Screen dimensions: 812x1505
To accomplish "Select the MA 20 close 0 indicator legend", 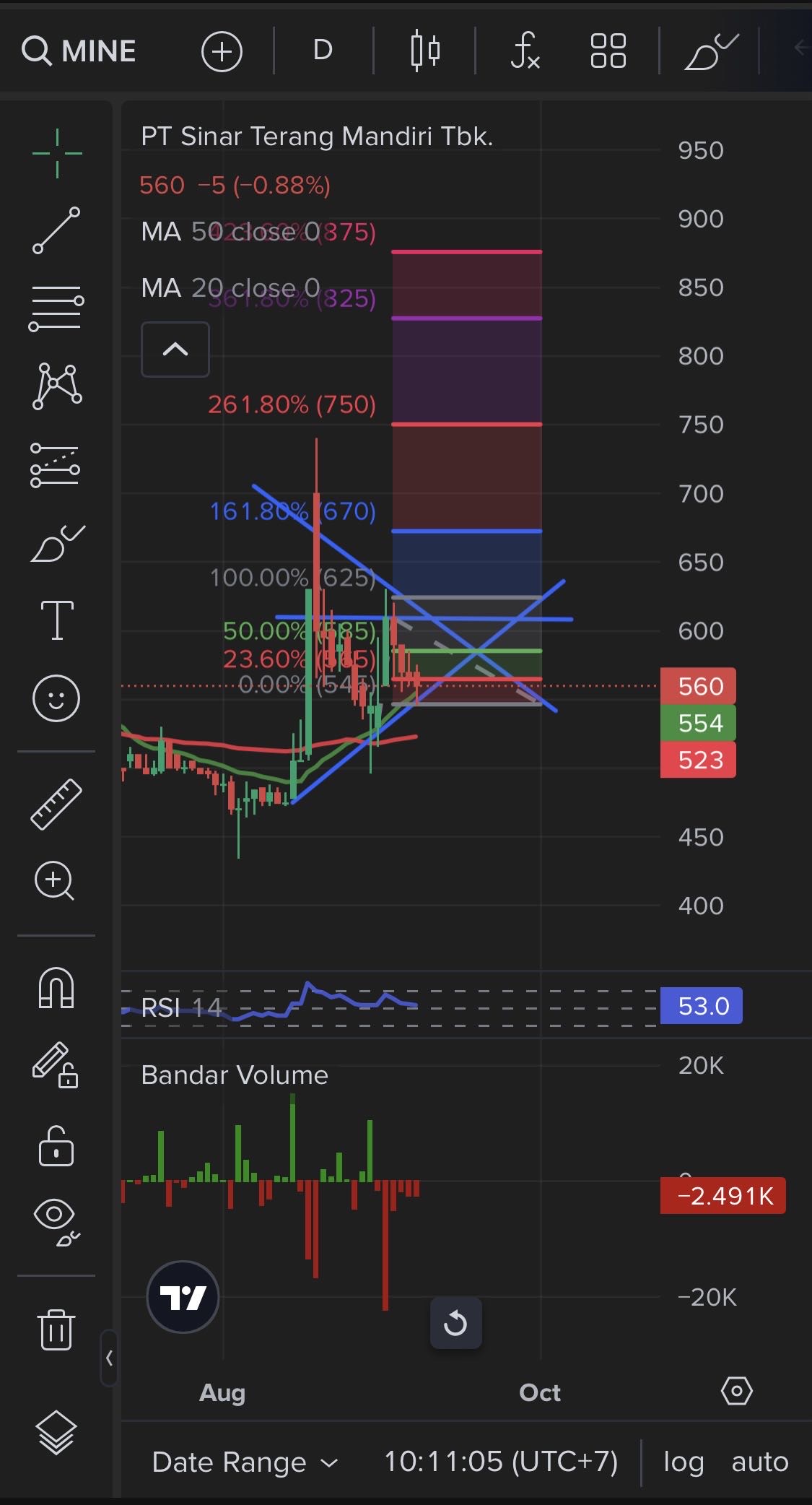I will [230, 288].
